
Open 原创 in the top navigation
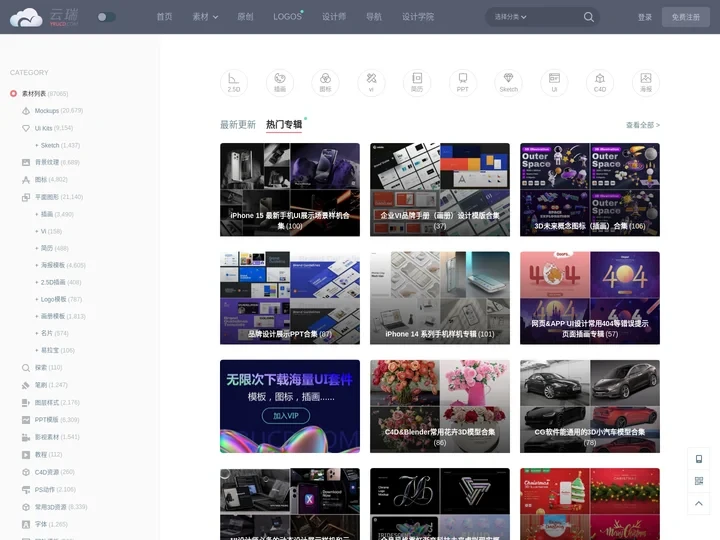(x=245, y=17)
